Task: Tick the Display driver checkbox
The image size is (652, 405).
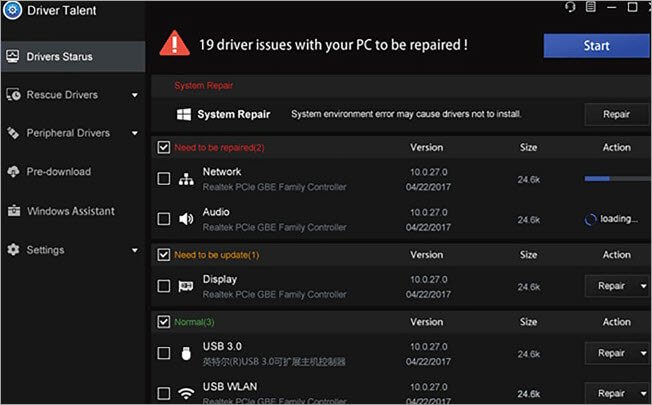Action: point(164,286)
